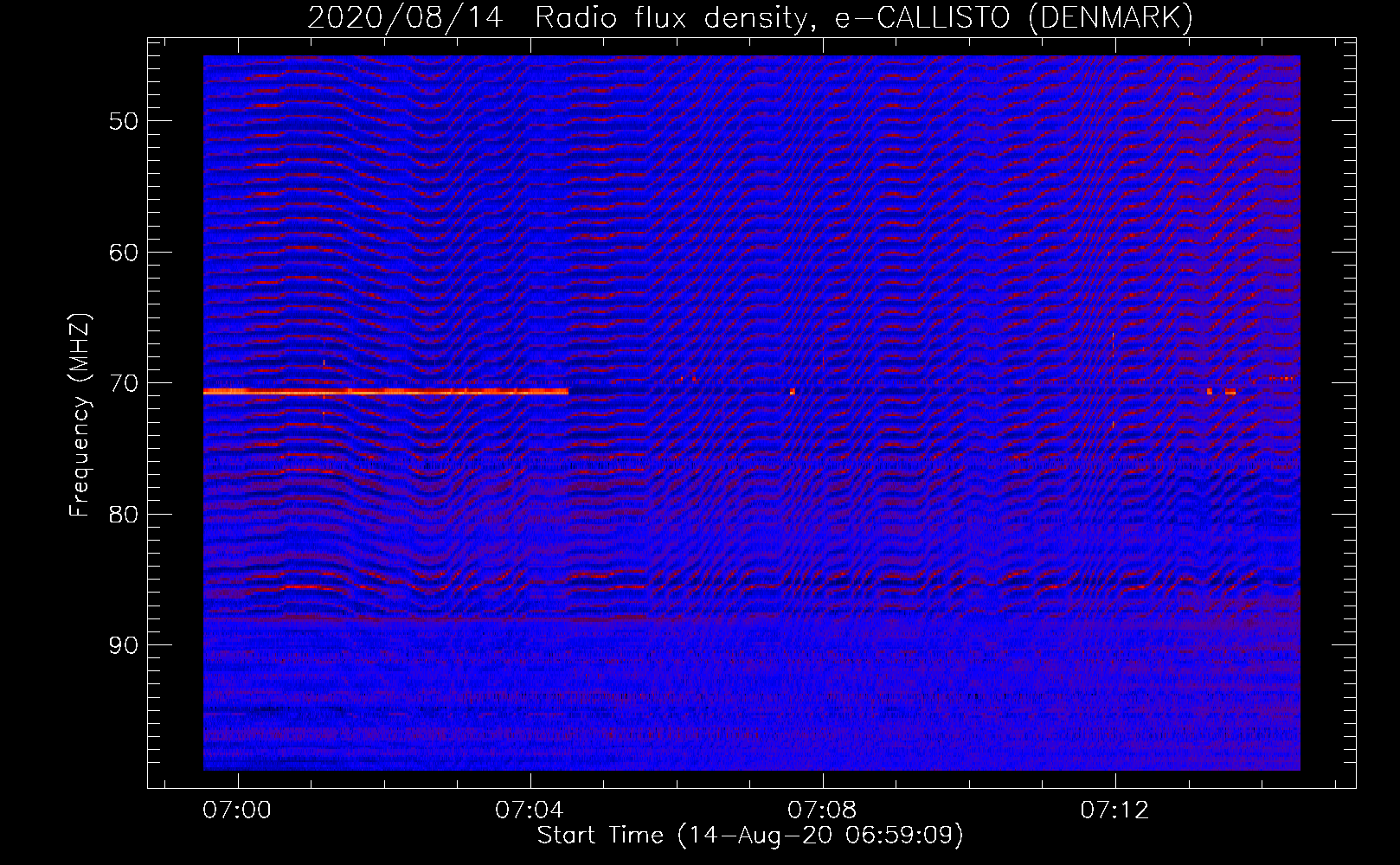1400x865 pixels.
Task: Click the 'e-CALLISTO (DENMARK)' title text
Action: pos(1013,17)
